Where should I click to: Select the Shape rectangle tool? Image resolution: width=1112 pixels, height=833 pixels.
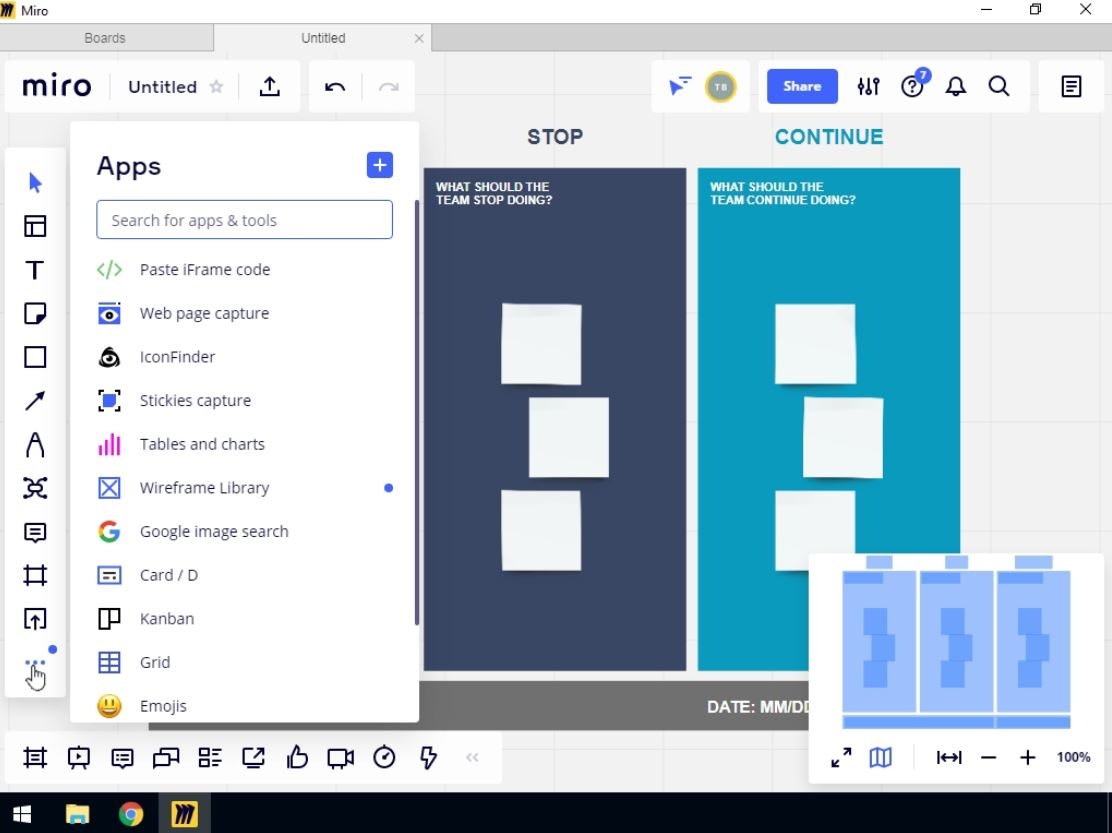(35, 357)
